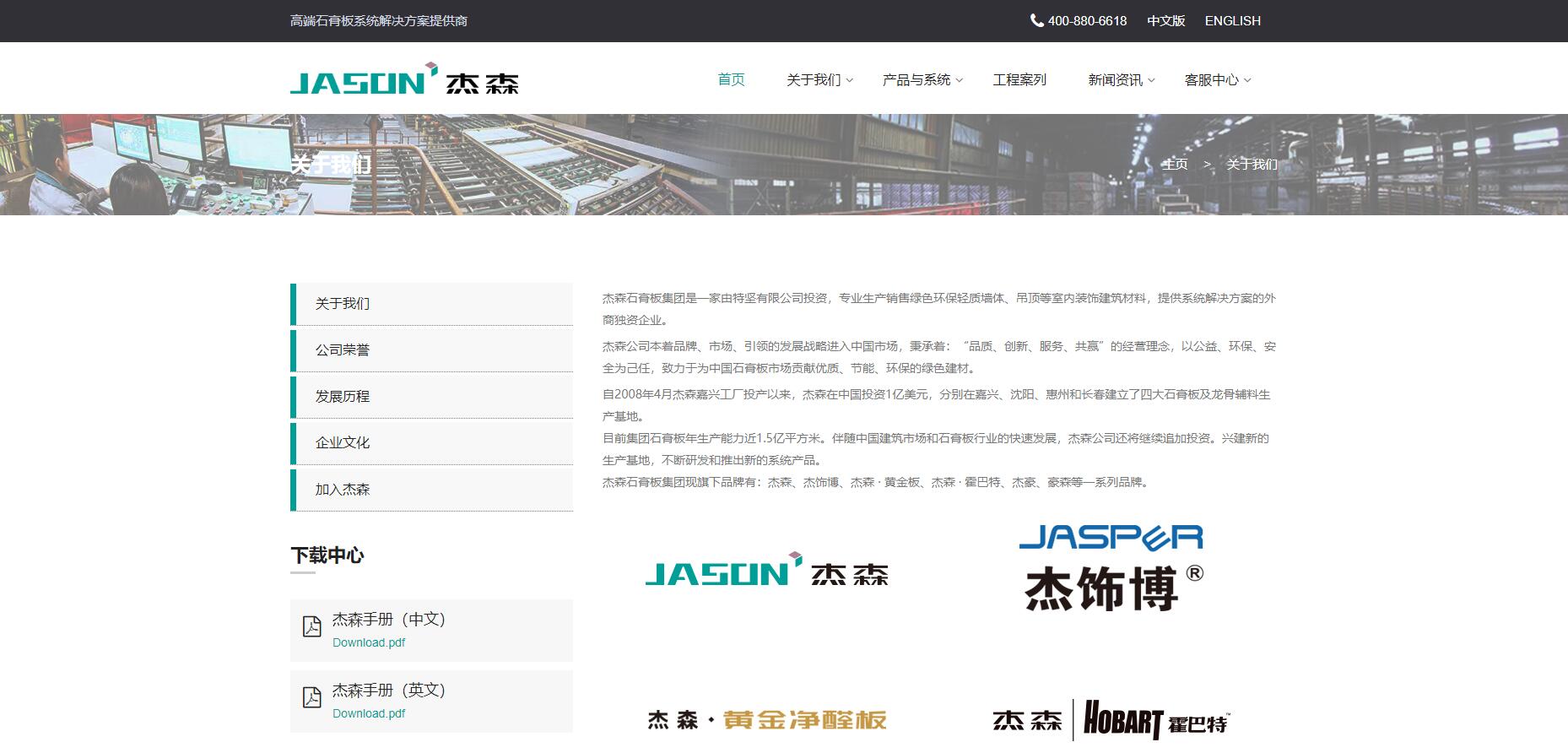The image size is (1568, 753).
Task: Click 主页 breadcrumb link
Action: coord(1175,164)
